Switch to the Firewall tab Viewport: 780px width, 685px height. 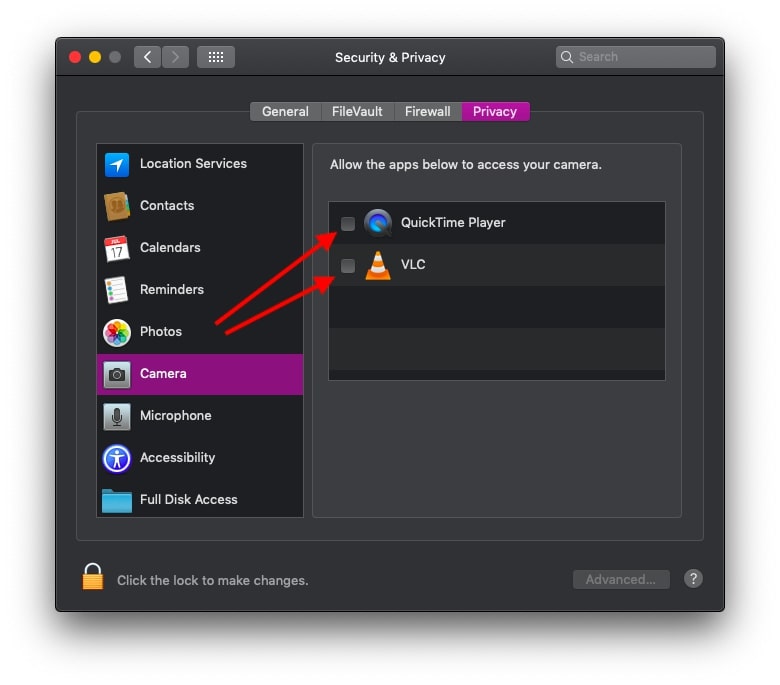tap(428, 111)
